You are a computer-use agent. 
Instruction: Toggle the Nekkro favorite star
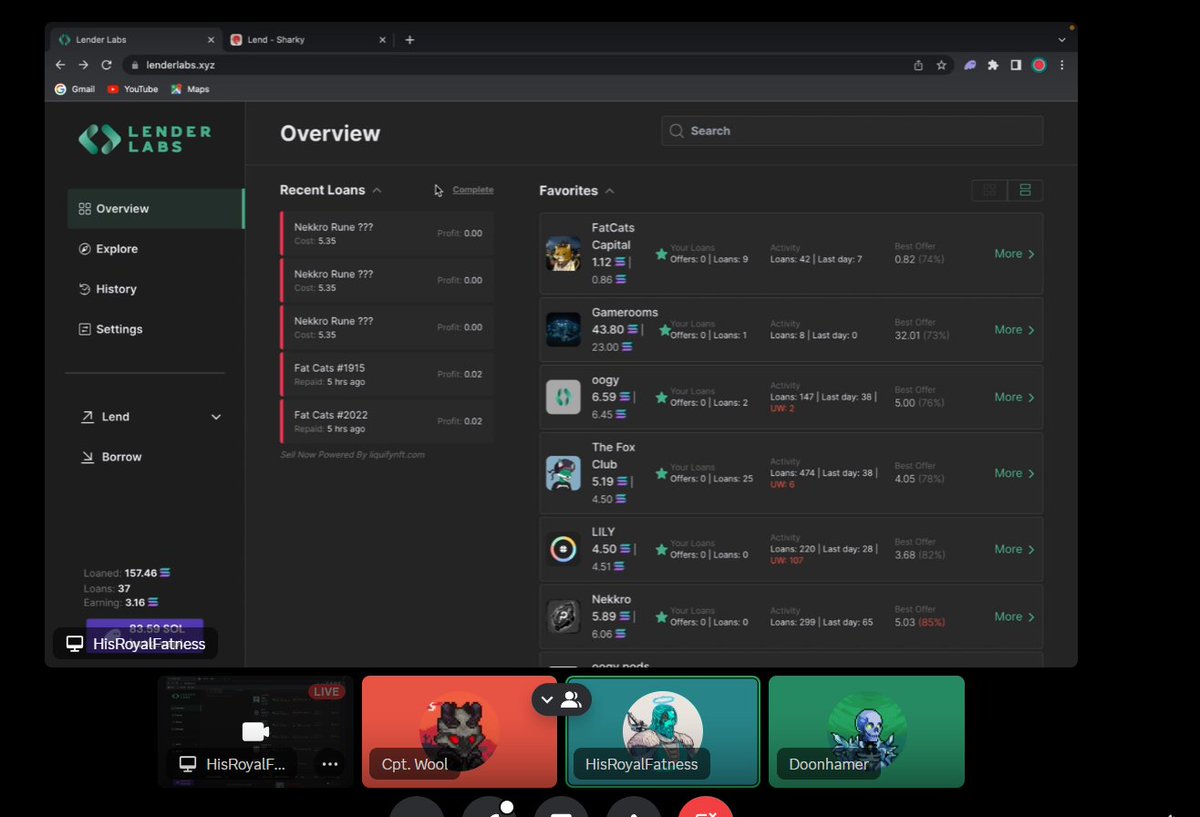[661, 616]
